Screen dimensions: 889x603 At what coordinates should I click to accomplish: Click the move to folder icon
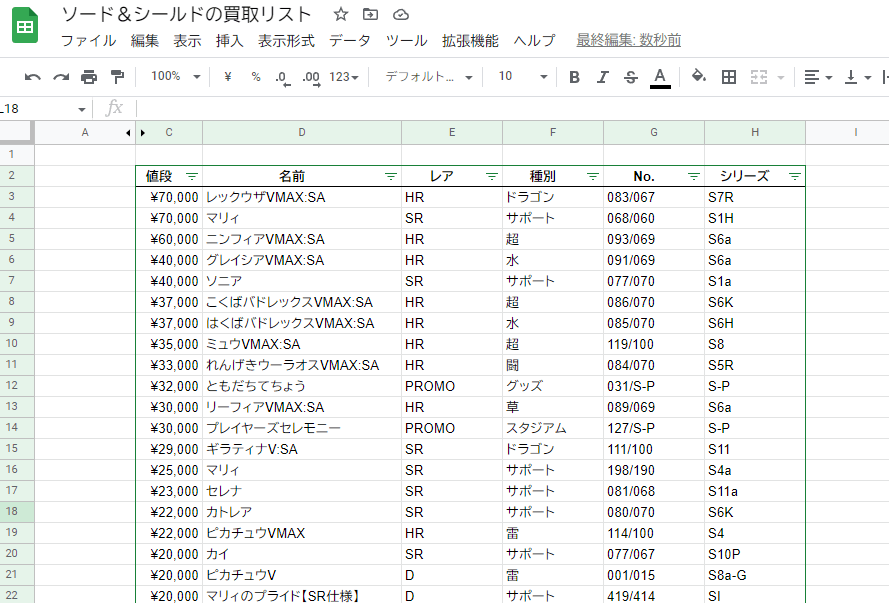pyautogui.click(x=370, y=14)
